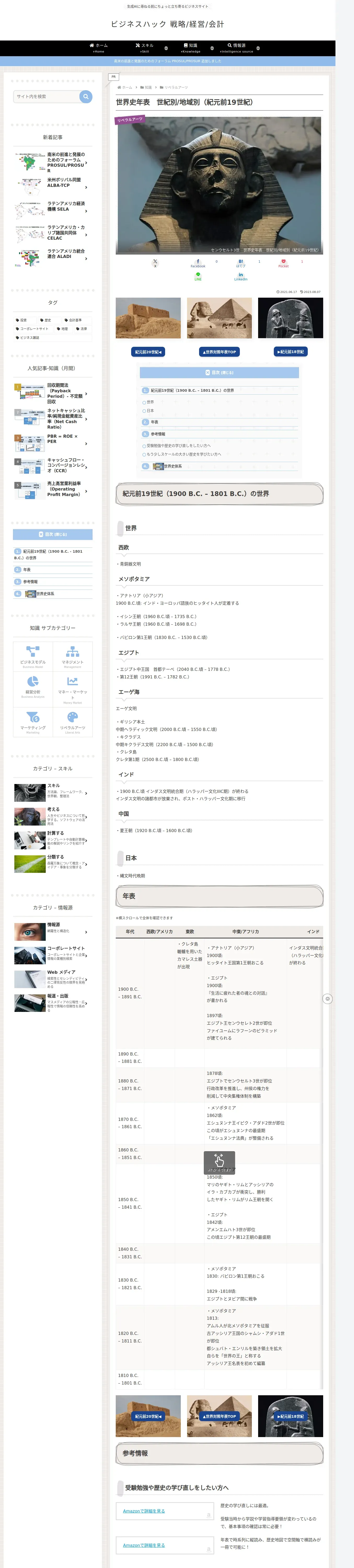Click the ziggurat thumbnail above 紀元前20世紀 button
Screen dimensions: 354x1568
[x=148, y=318]
